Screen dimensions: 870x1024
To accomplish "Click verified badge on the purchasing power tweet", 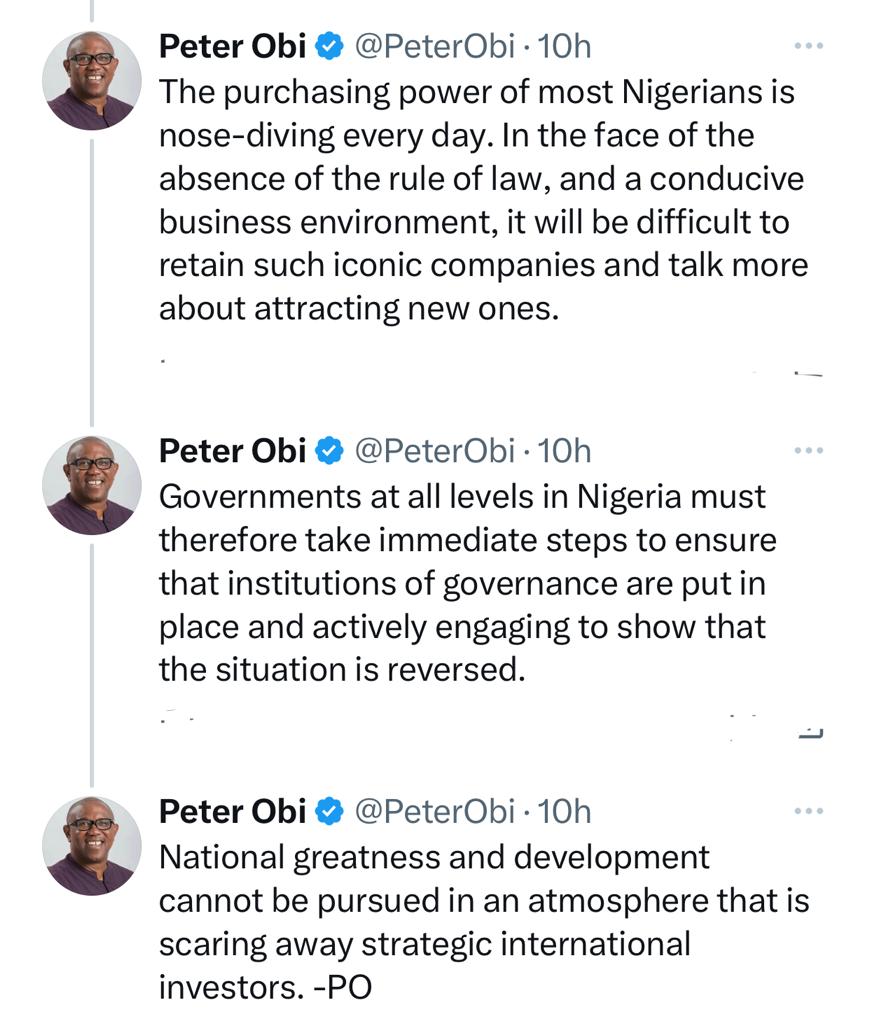I will [329, 45].
